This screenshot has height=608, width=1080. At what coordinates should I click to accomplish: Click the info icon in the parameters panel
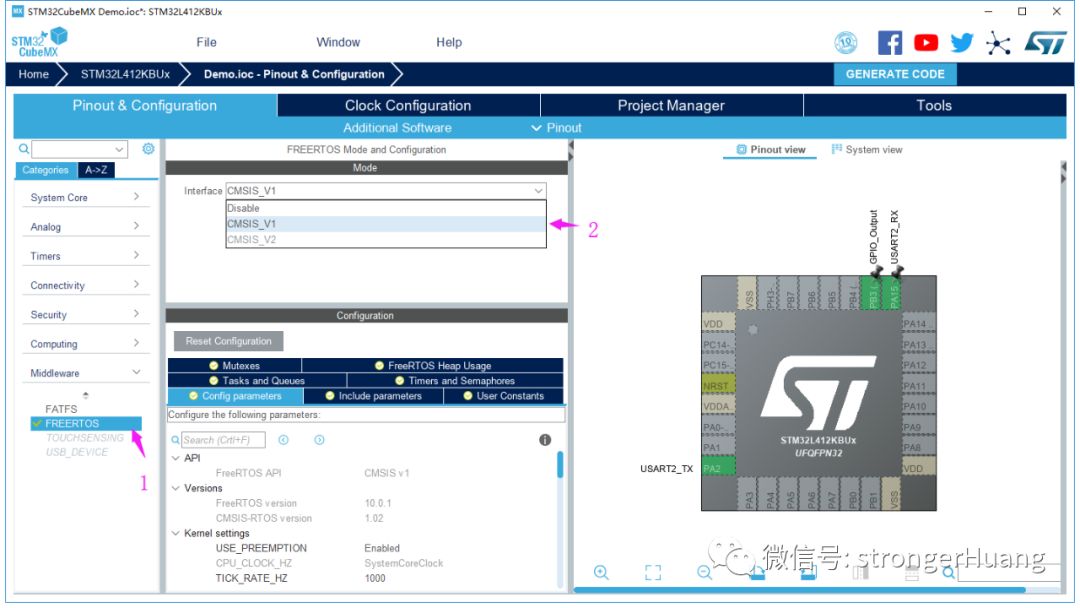(545, 440)
